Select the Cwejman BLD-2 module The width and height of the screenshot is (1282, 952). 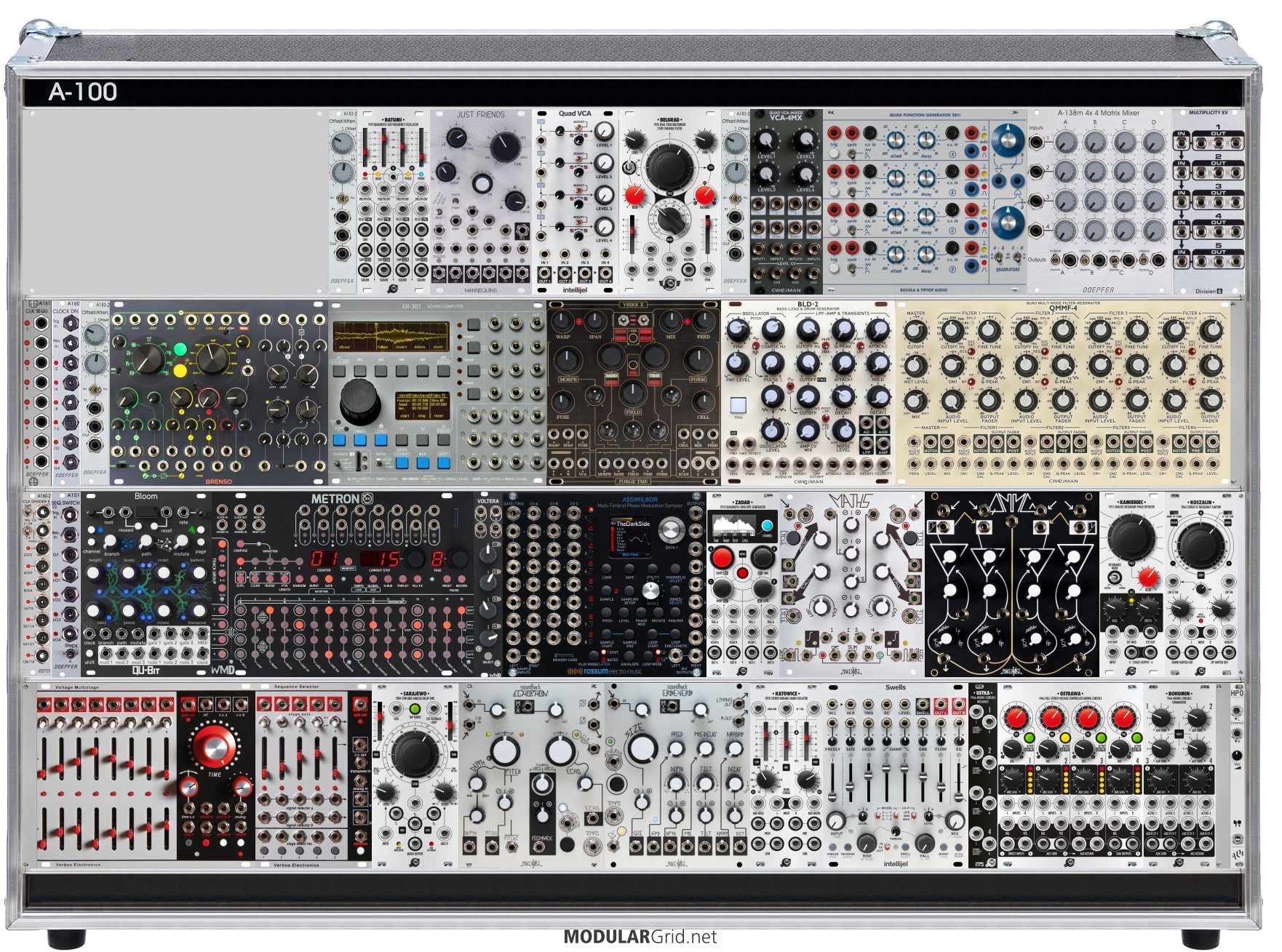pyautogui.click(x=808, y=392)
